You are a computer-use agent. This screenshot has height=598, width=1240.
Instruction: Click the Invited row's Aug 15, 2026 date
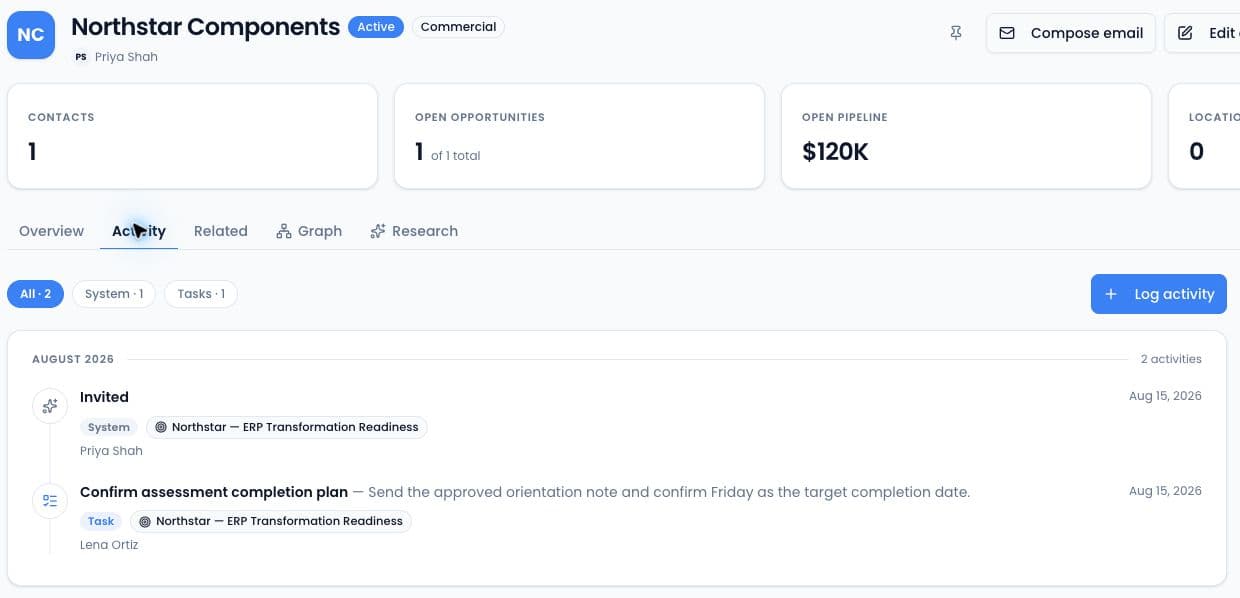(1165, 396)
